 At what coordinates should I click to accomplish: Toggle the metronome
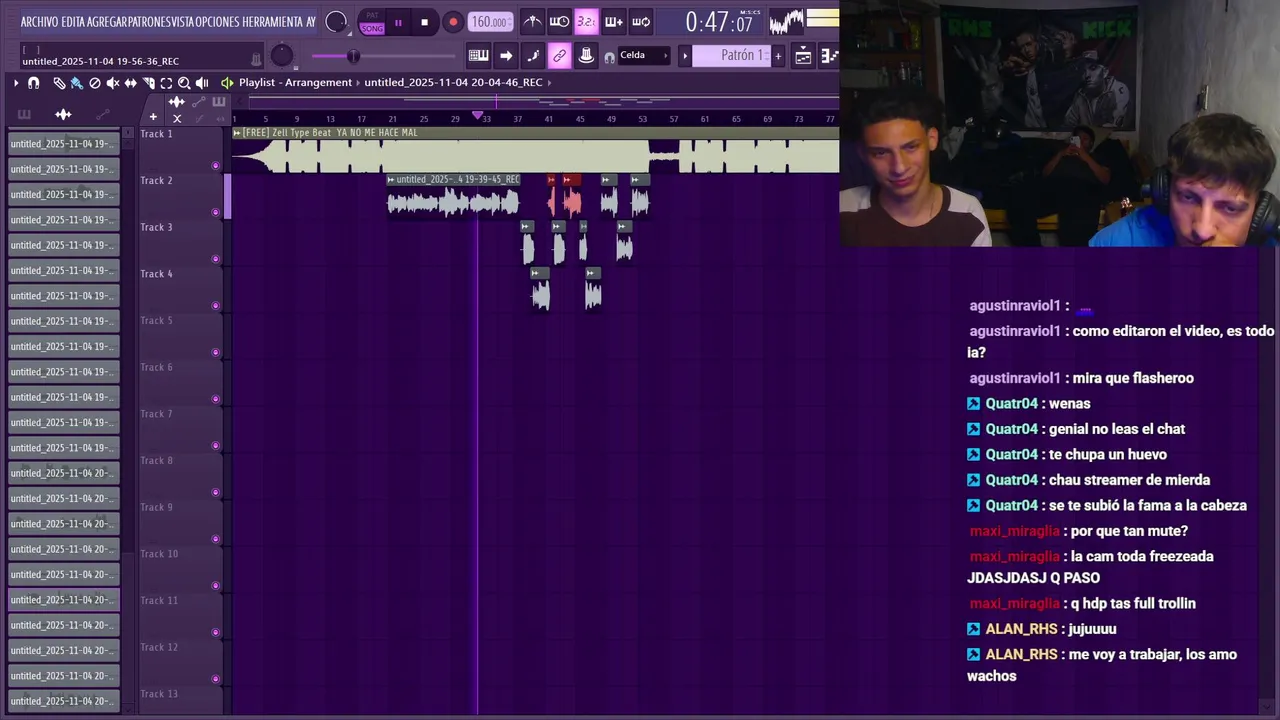tap(533, 21)
